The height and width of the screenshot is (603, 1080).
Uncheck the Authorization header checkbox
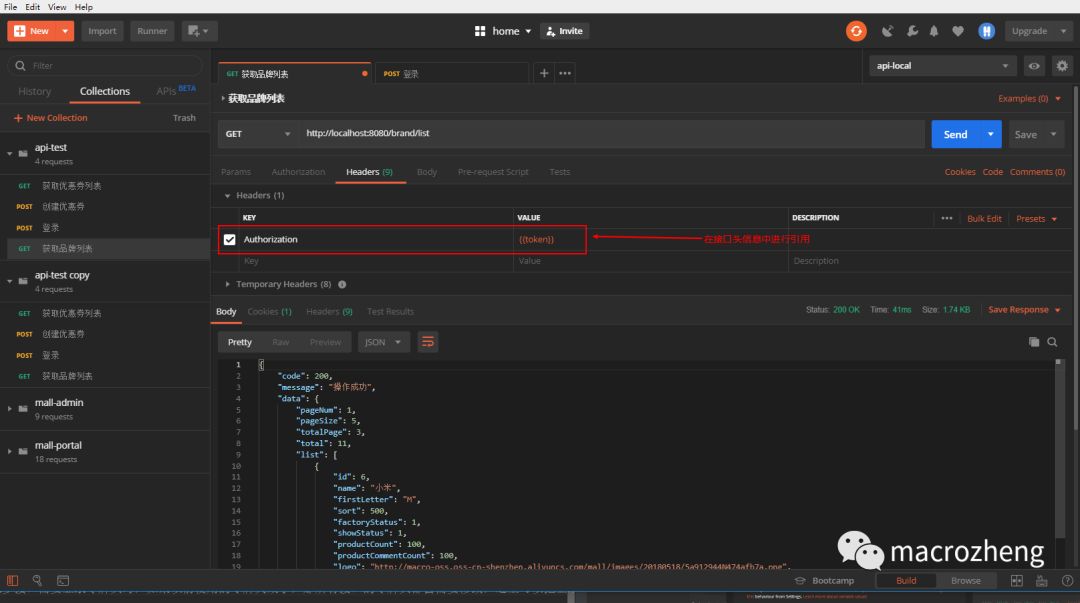pos(229,239)
